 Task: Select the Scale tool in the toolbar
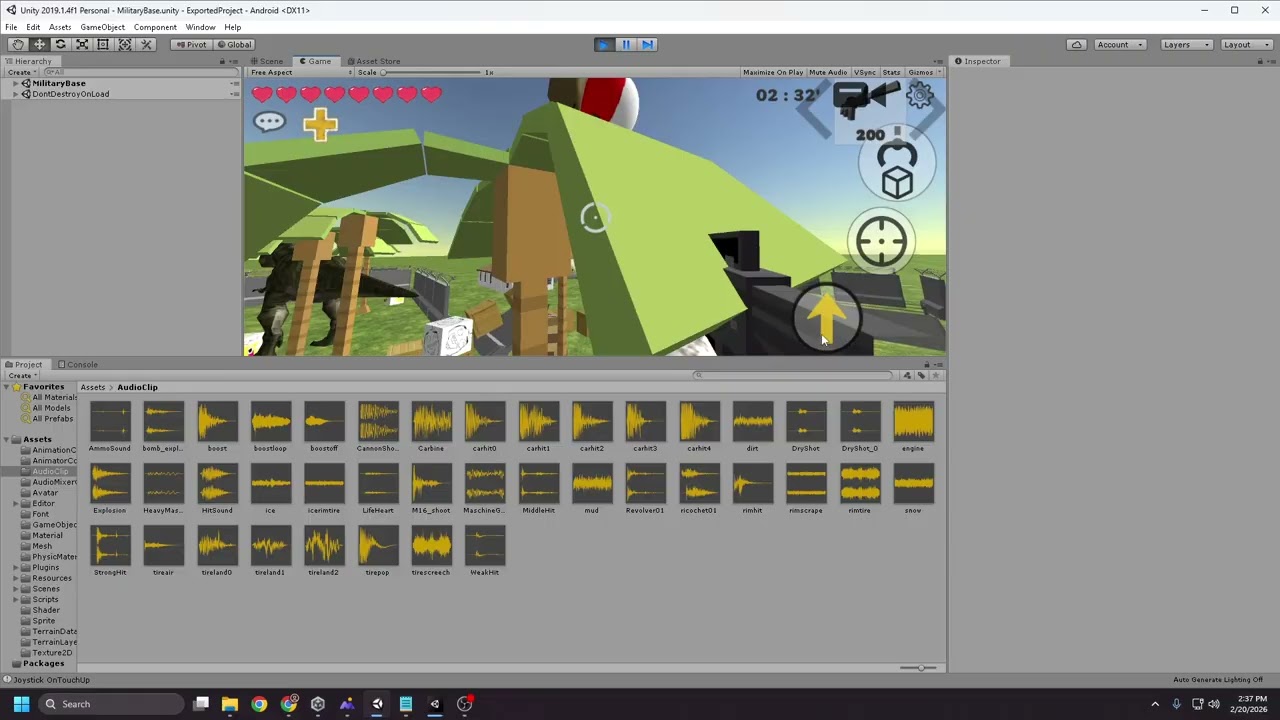[x=82, y=44]
